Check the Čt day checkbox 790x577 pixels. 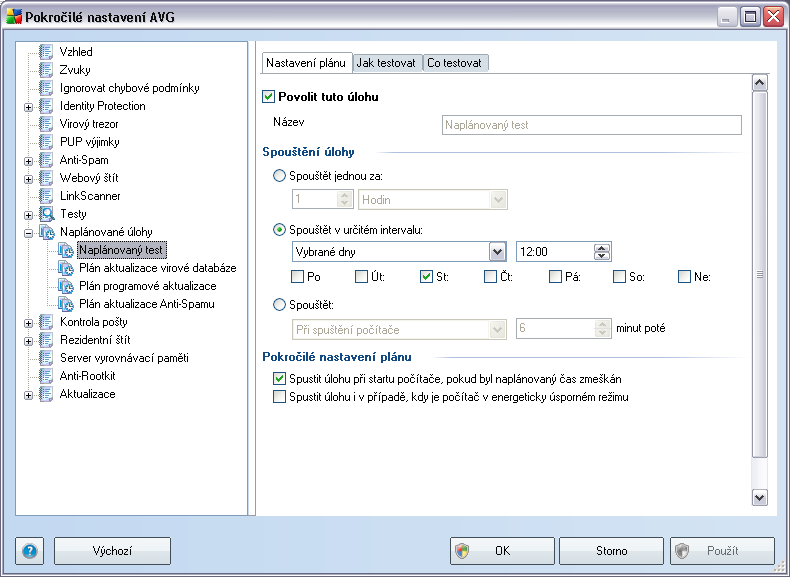[490, 277]
